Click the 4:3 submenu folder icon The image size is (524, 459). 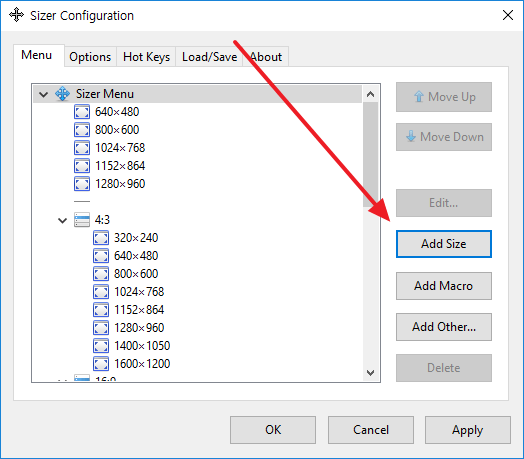(82, 220)
